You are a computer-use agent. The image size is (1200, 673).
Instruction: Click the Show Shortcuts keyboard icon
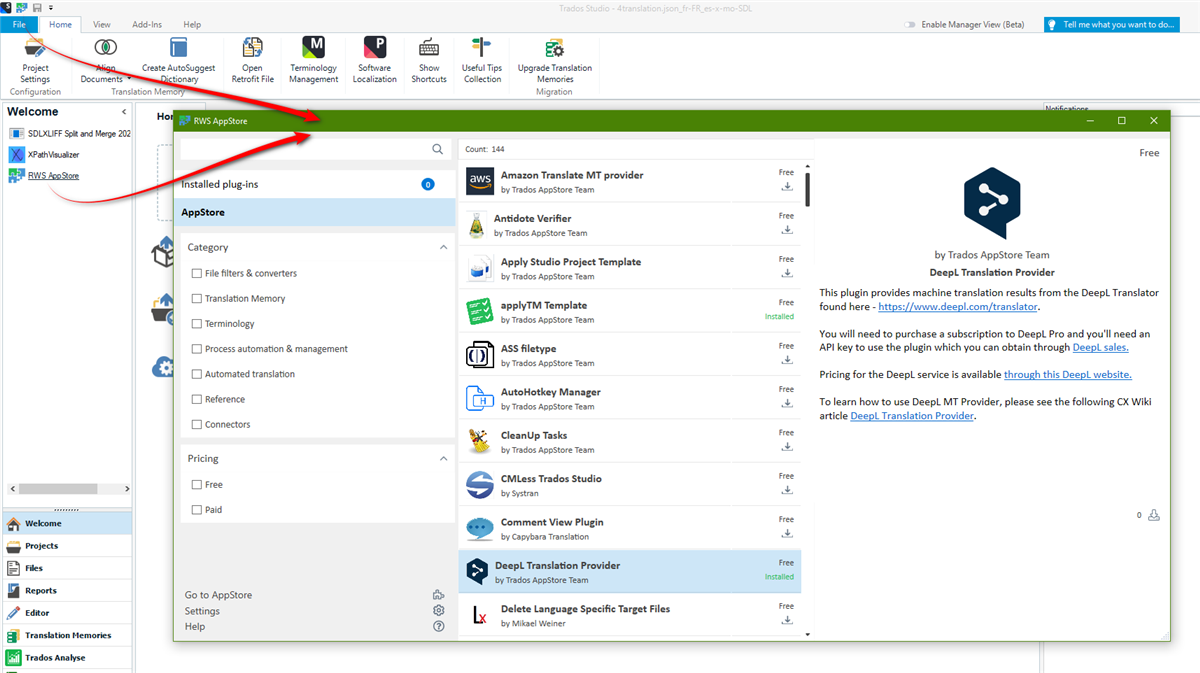(429, 49)
